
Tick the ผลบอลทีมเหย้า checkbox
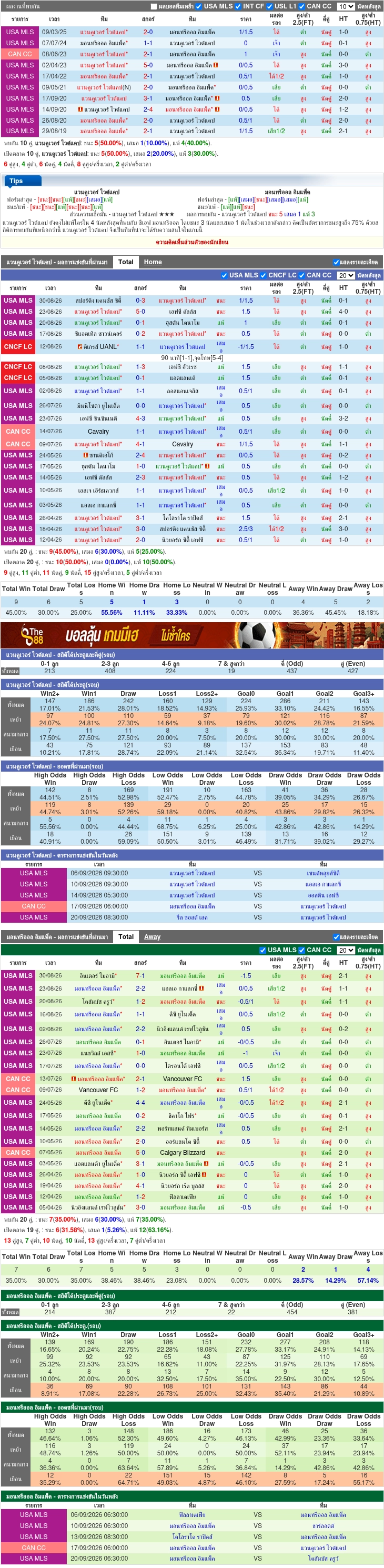click(154, 7)
